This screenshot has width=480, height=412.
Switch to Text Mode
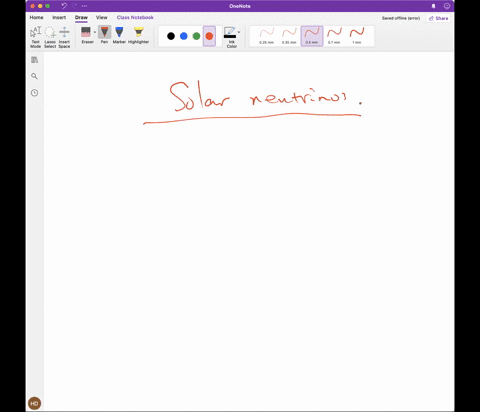(x=35, y=37)
